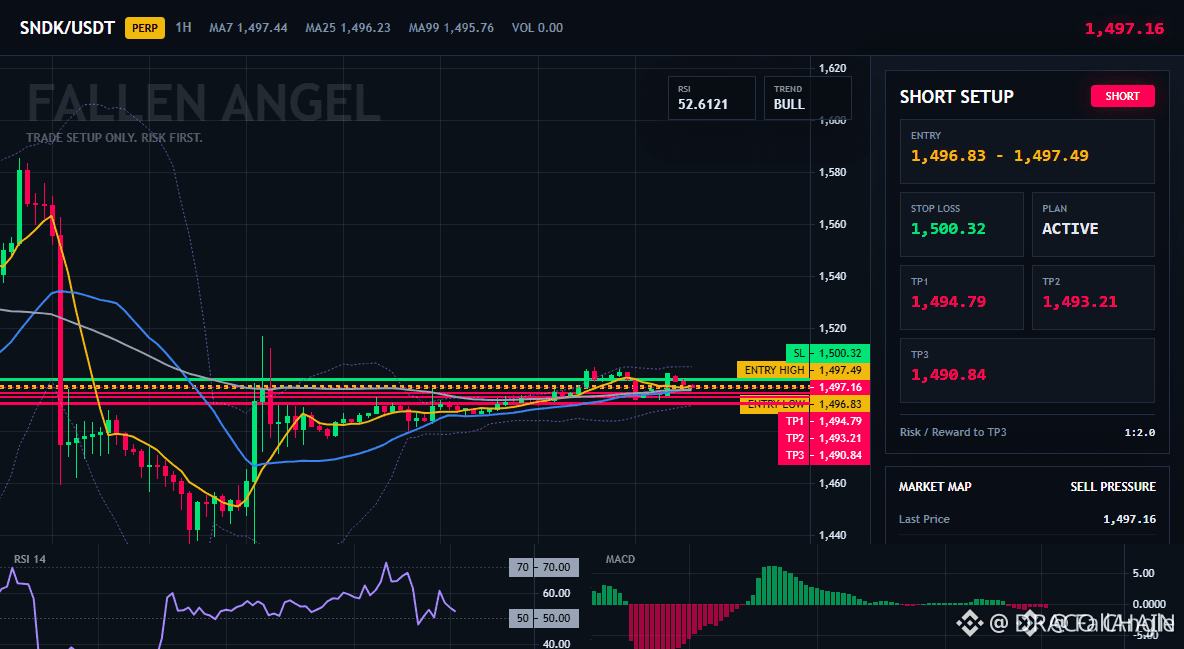
Task: Click the 1,520 price axis label
Action: [x=833, y=329]
